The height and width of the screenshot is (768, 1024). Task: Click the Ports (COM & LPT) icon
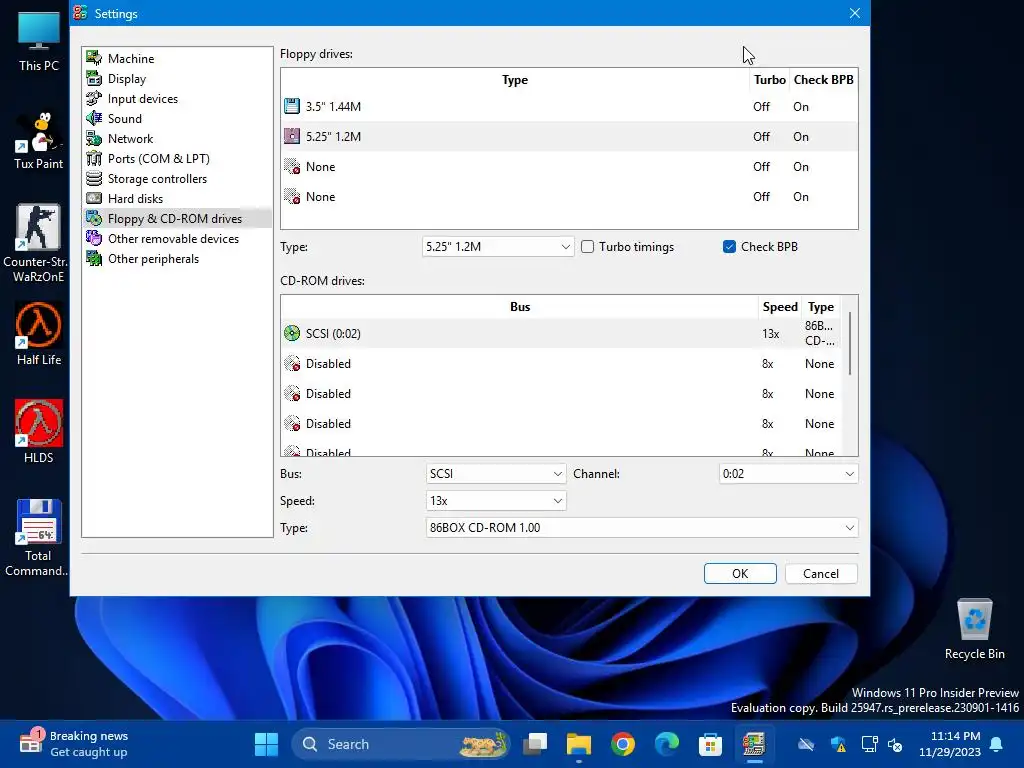click(94, 159)
